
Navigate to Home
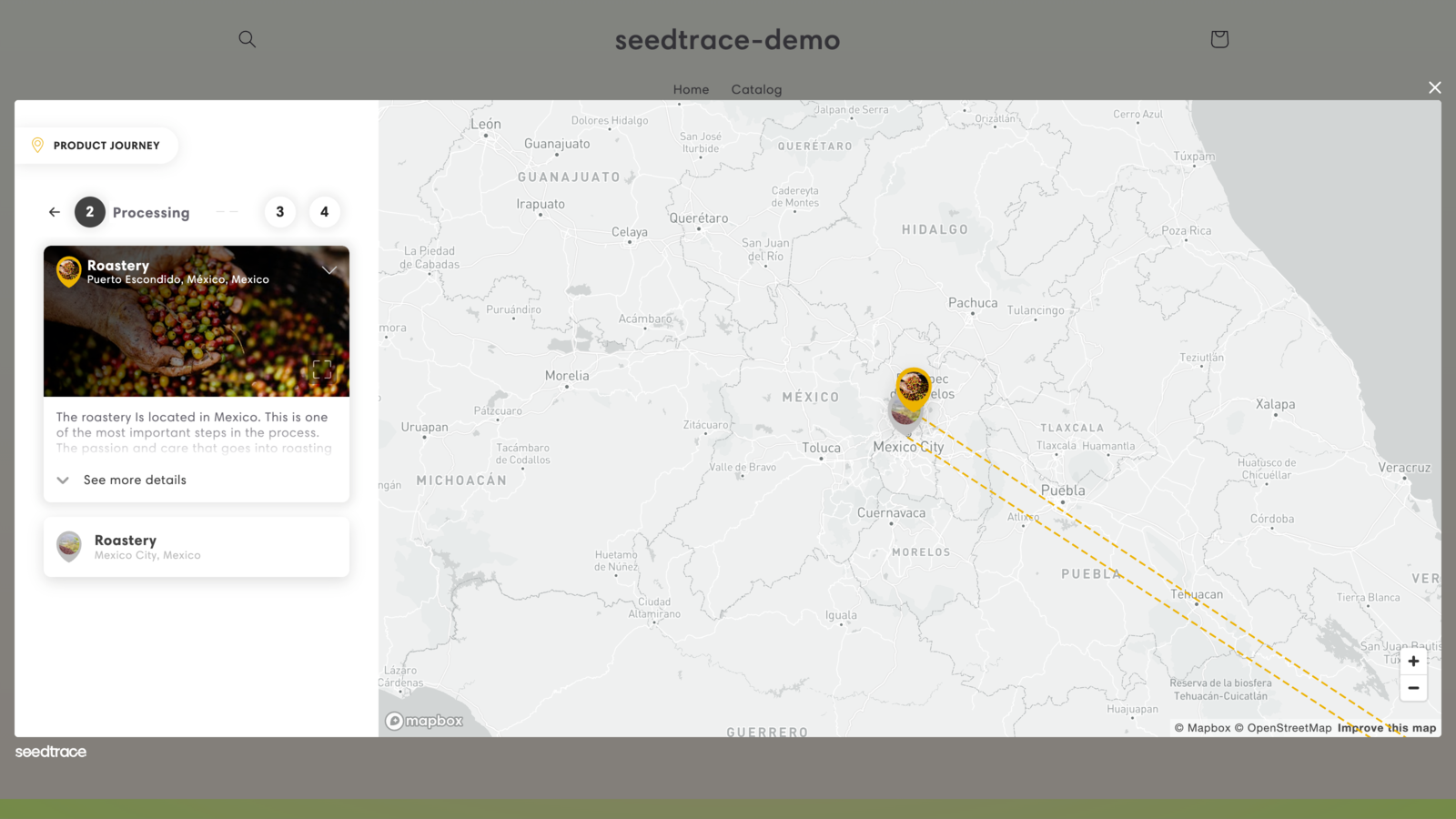coord(691,88)
